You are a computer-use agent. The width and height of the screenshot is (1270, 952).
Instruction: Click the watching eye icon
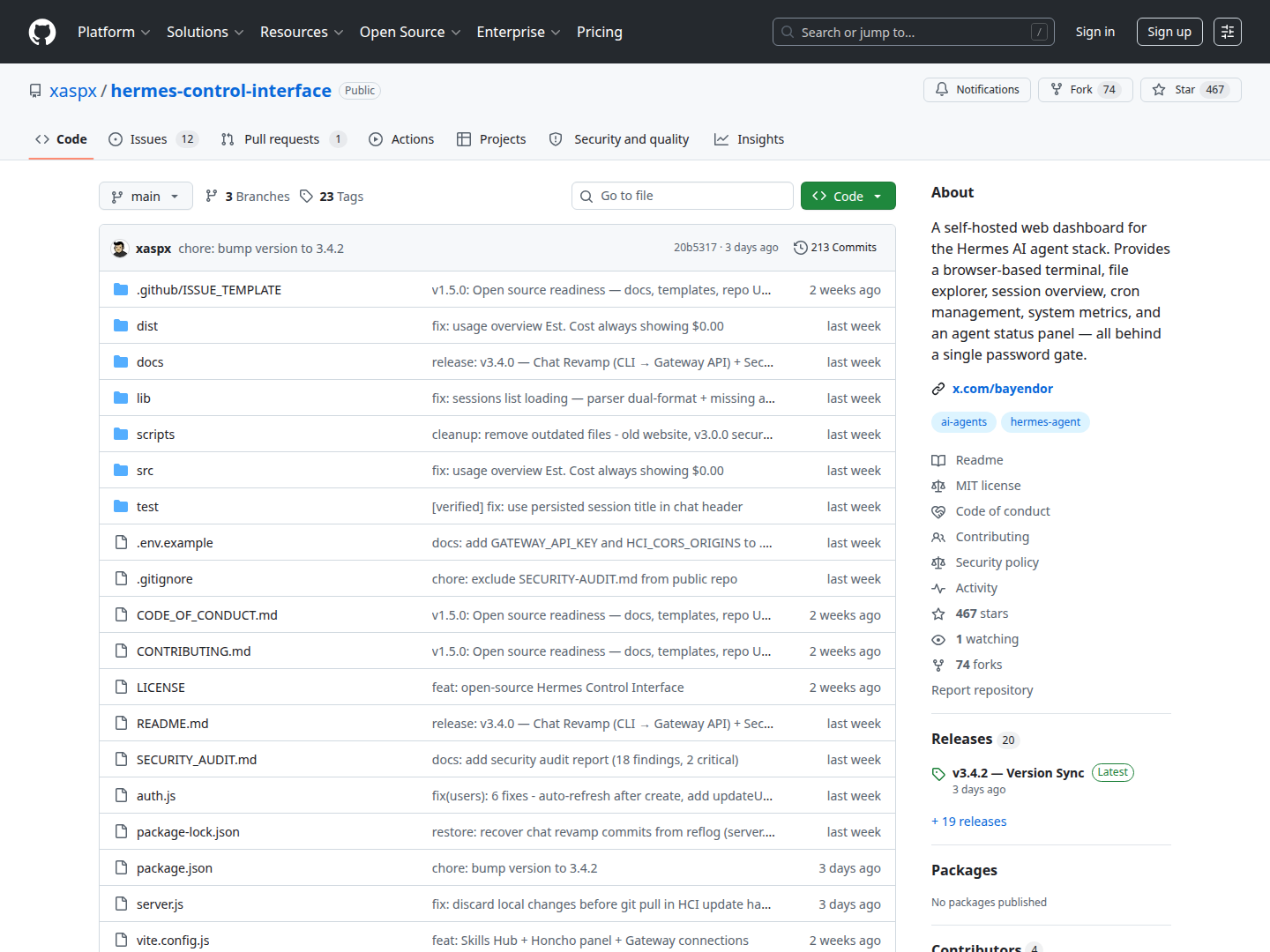(938, 639)
